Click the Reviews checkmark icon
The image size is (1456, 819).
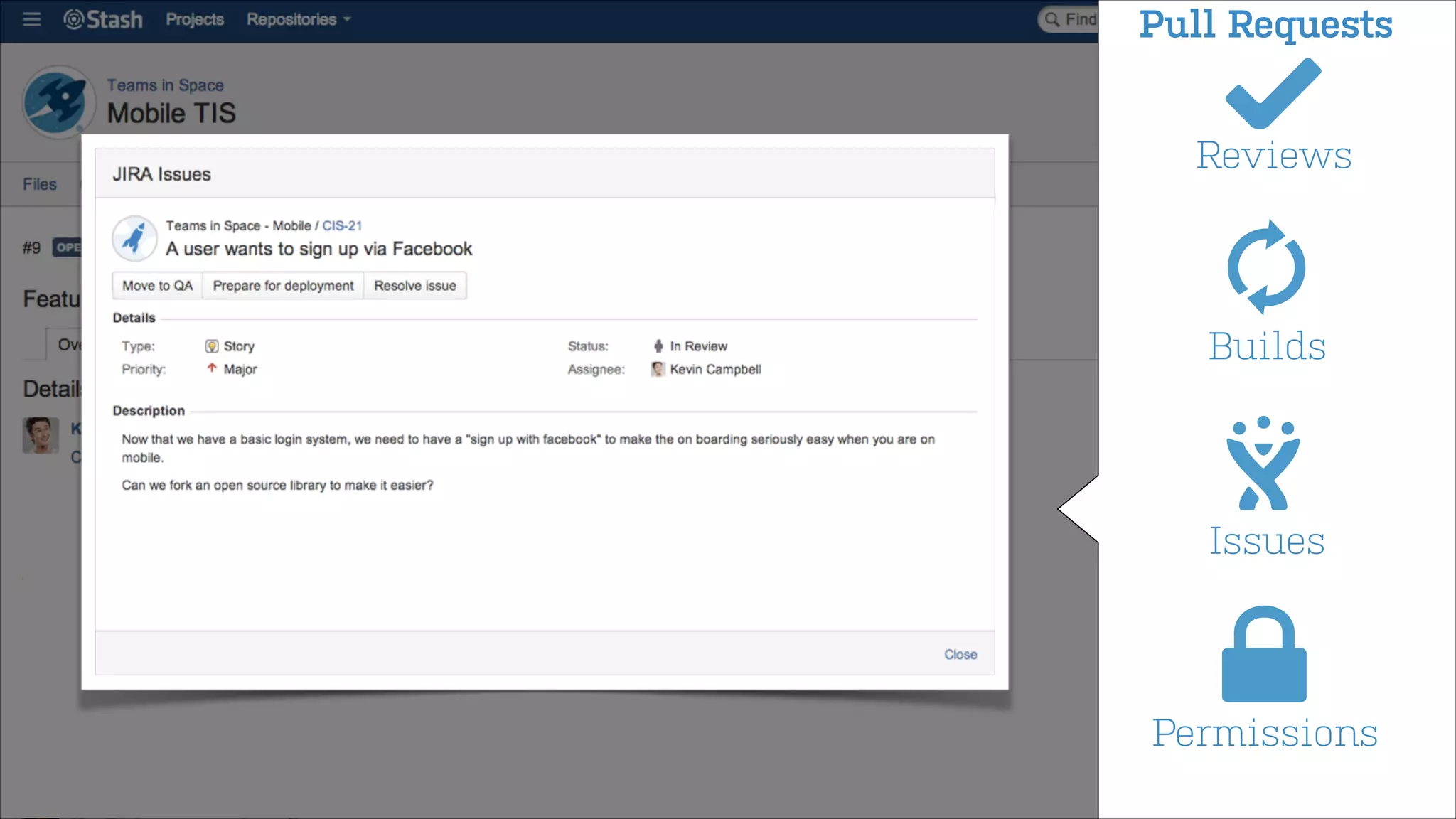coord(1273,93)
